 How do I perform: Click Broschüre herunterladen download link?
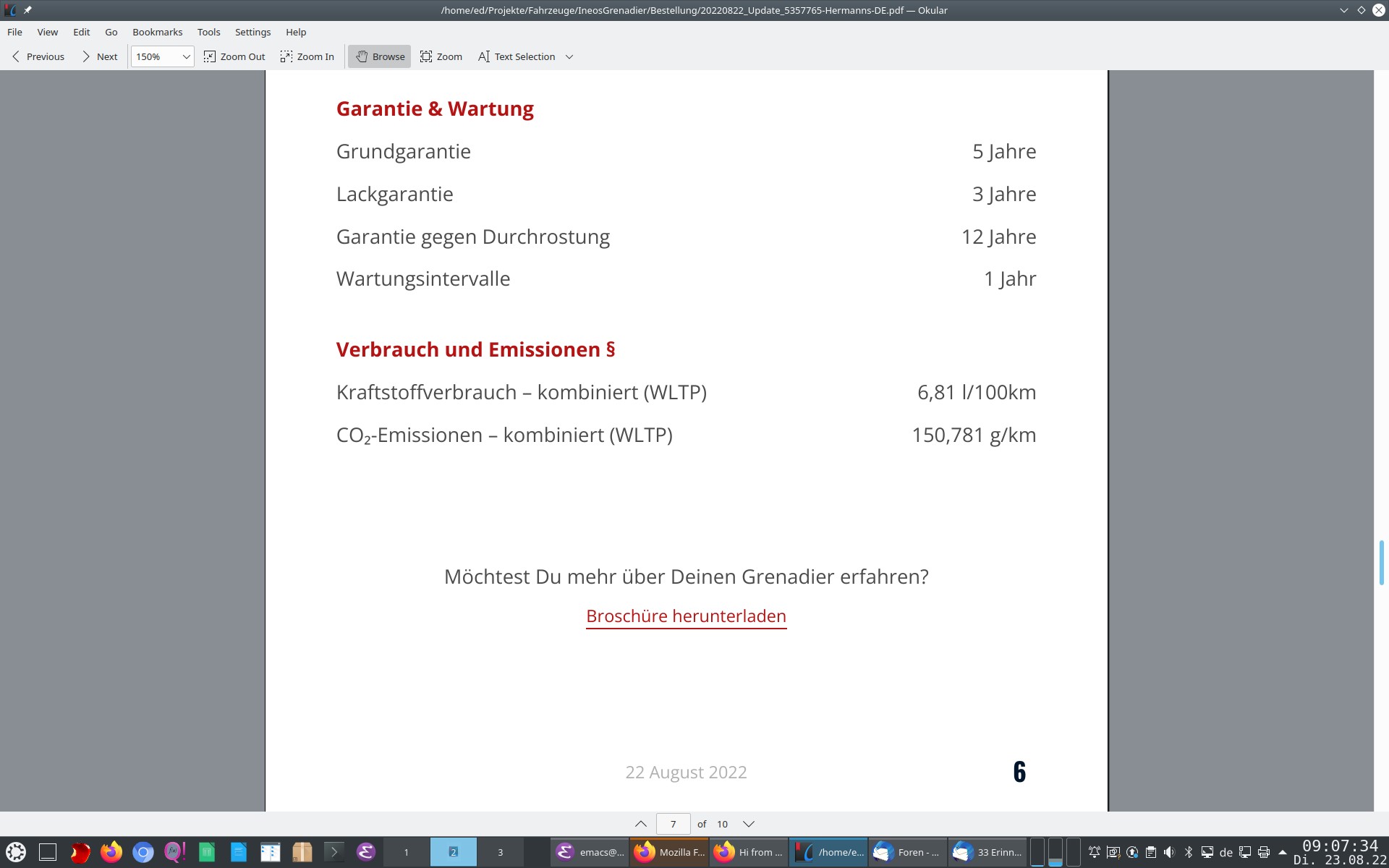point(686,615)
